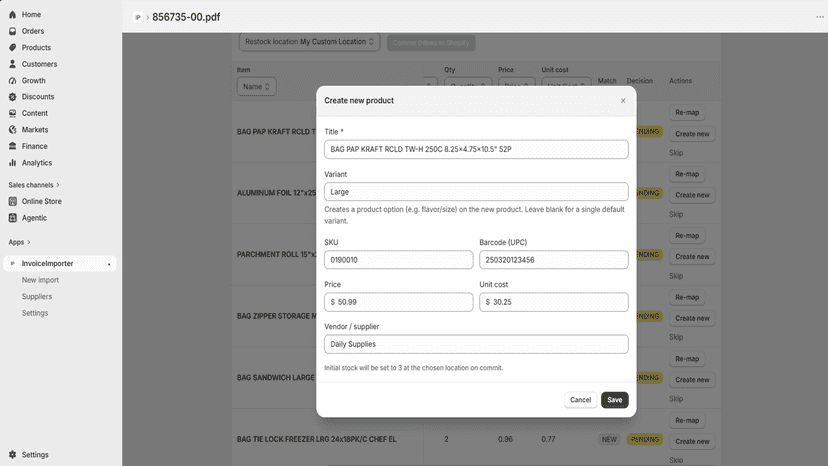
Task: Open InvoiceImporter Settings submenu item
Action: 35,313
